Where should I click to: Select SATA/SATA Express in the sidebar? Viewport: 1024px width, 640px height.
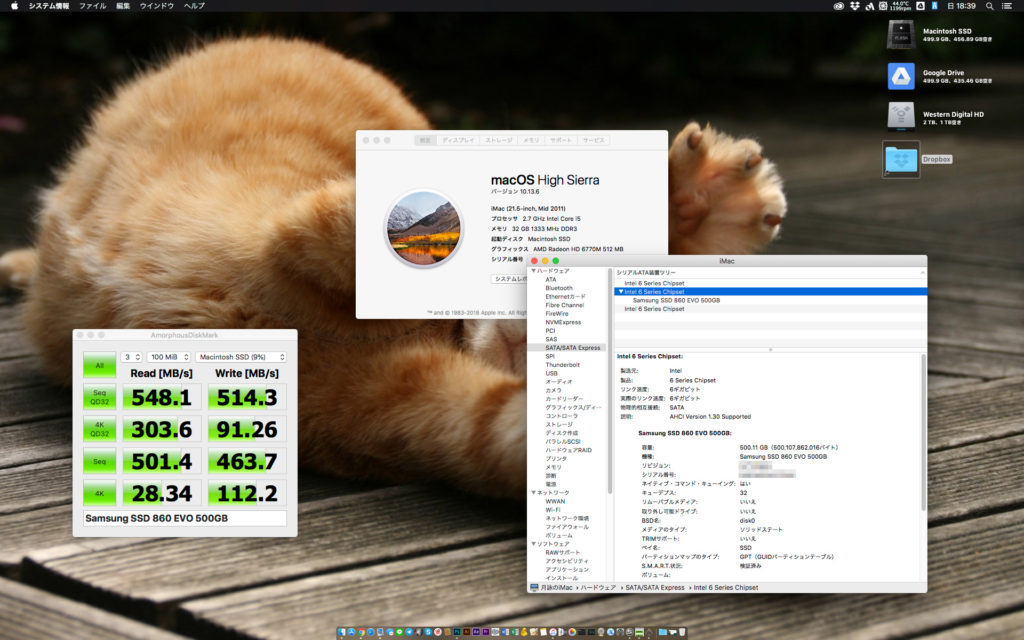(572, 348)
